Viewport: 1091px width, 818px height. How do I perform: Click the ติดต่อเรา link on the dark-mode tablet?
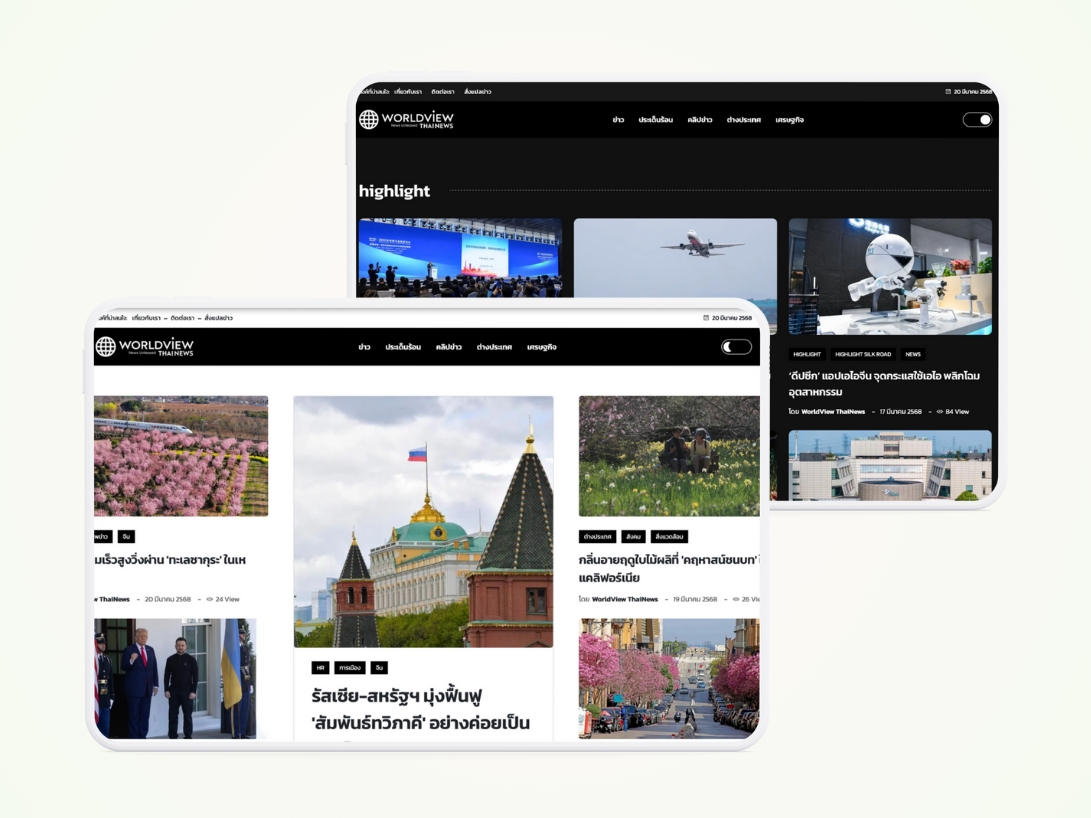coord(443,92)
